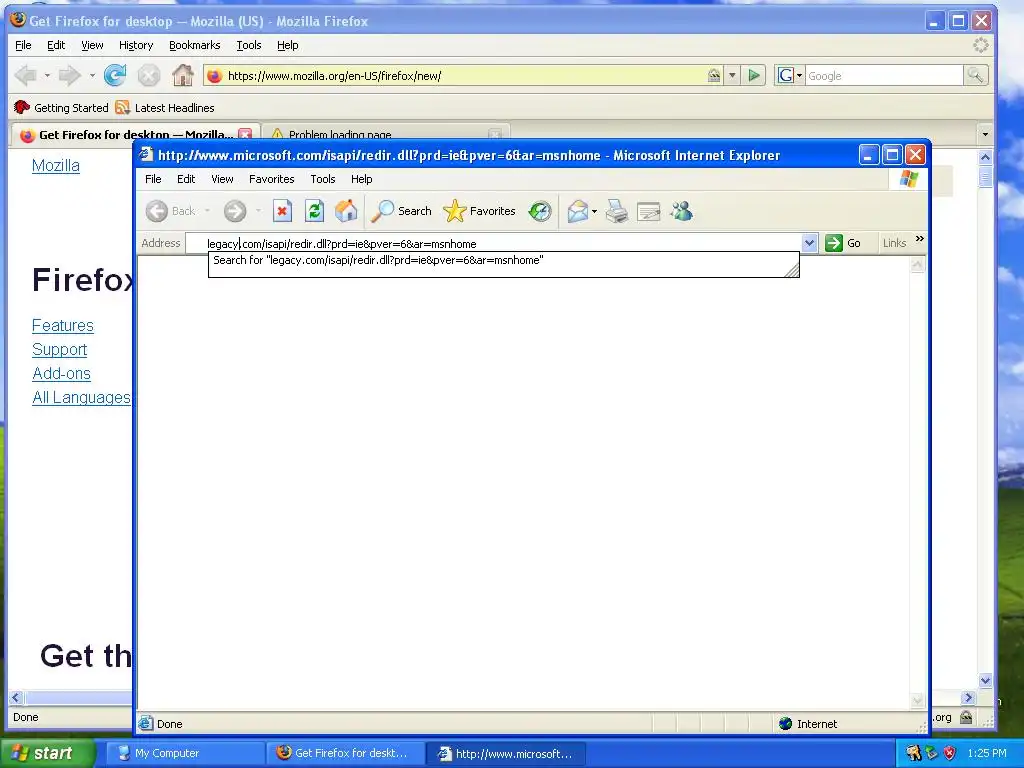Click the Internet Explorer Stop button

coord(282,211)
